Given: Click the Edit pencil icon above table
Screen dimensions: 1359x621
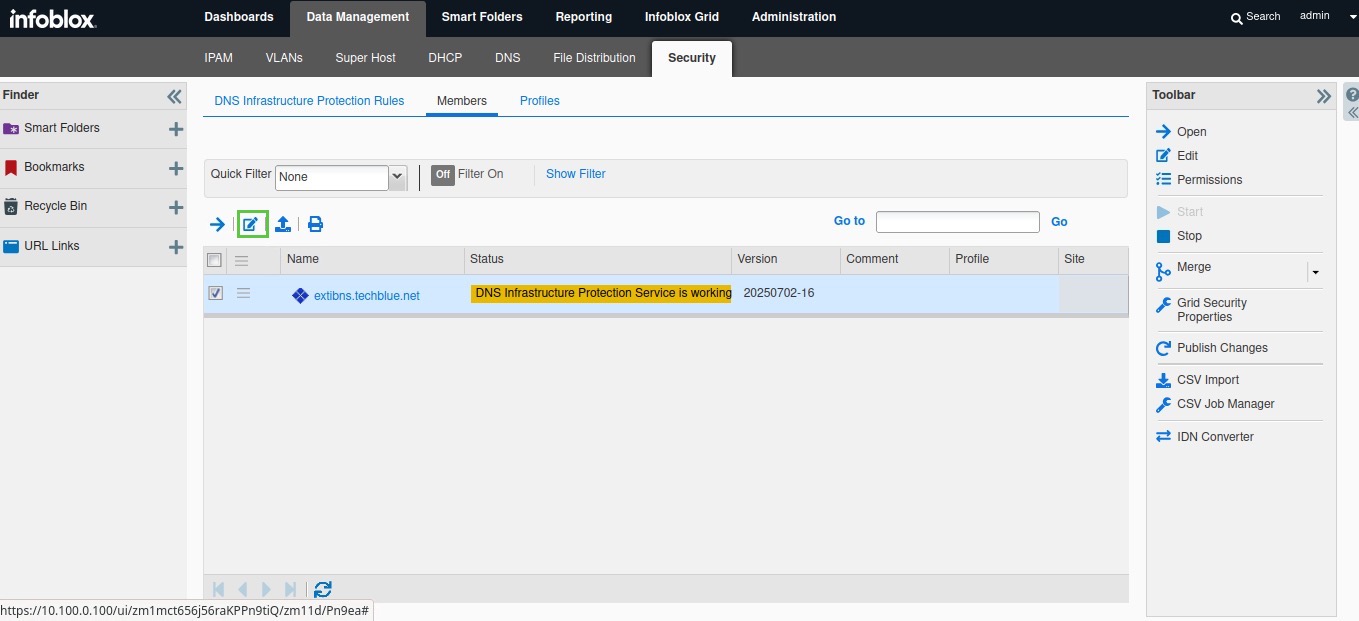Looking at the screenshot, I should click(x=251, y=224).
